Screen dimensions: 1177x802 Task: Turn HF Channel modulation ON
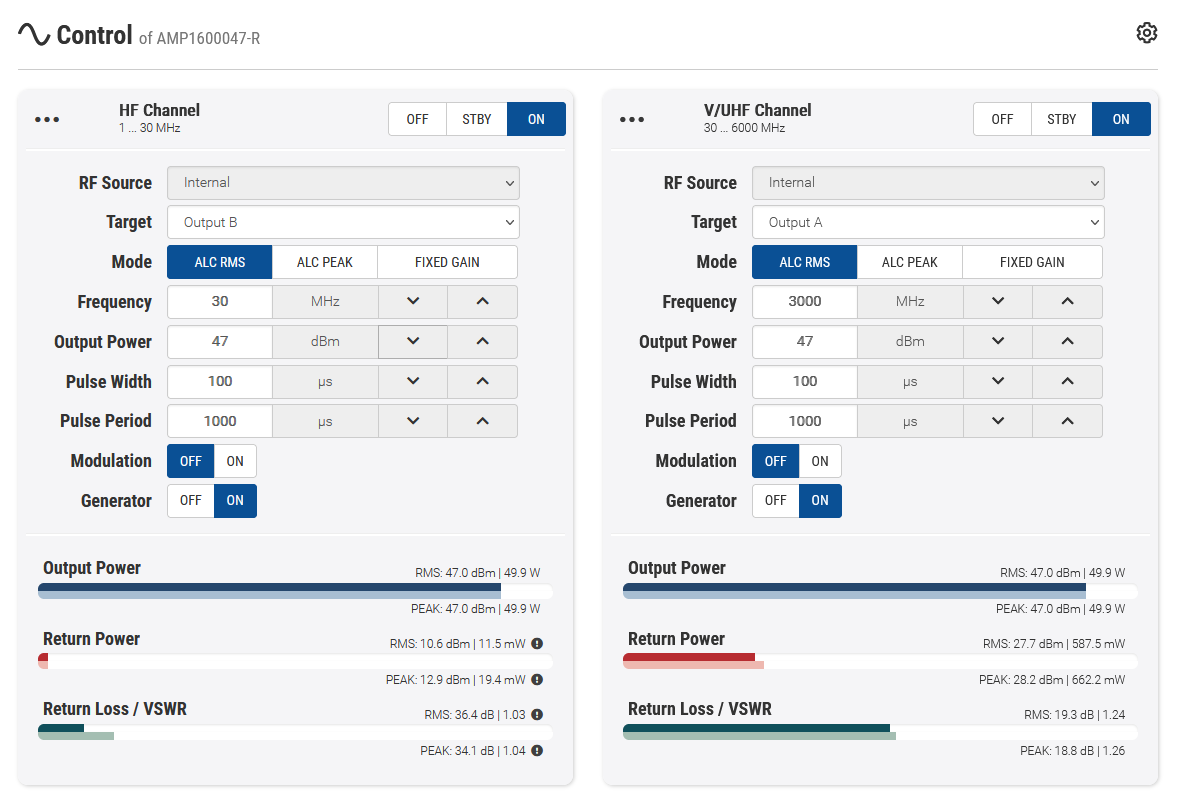point(235,461)
